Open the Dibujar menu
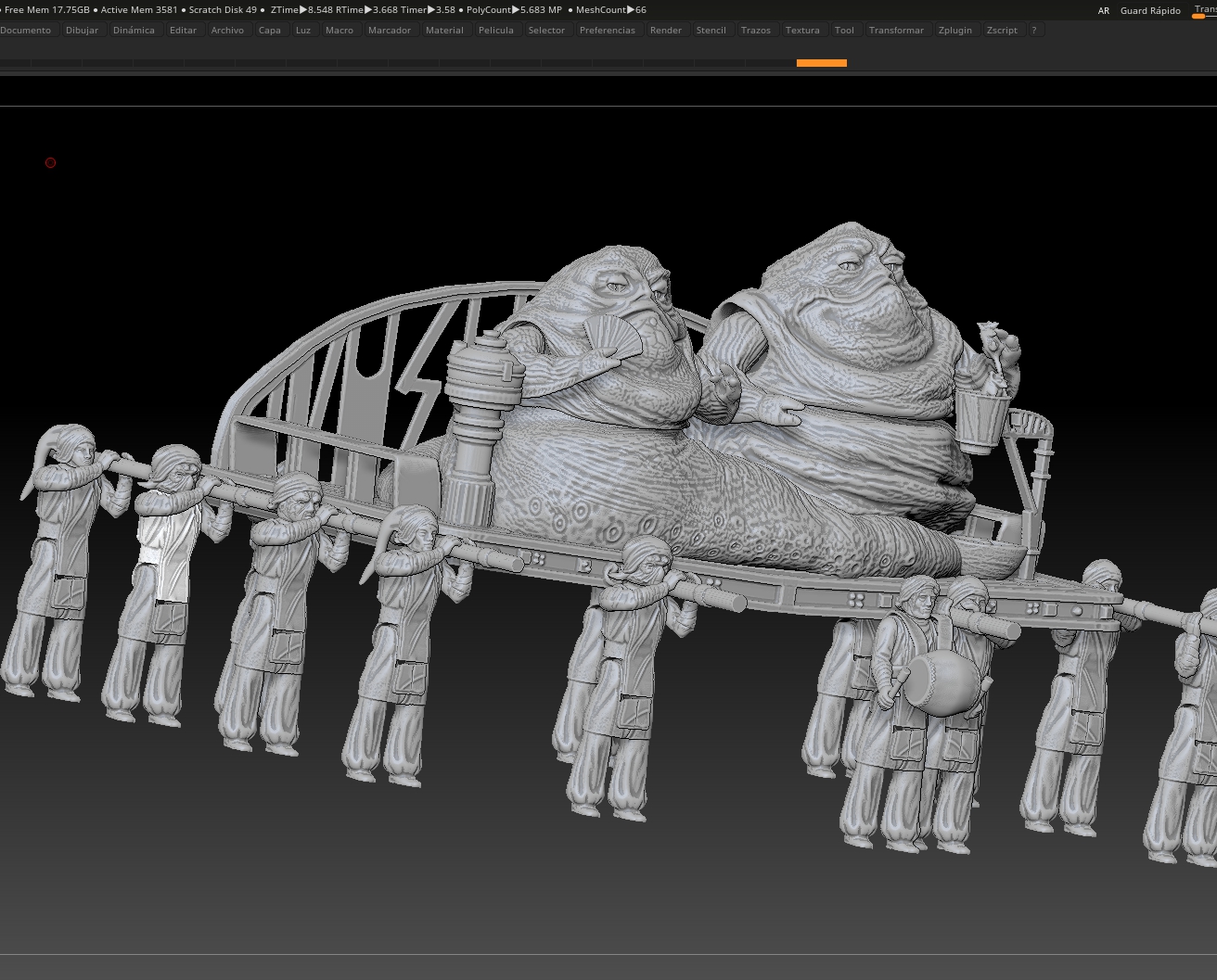The image size is (1217, 980). tap(83, 31)
